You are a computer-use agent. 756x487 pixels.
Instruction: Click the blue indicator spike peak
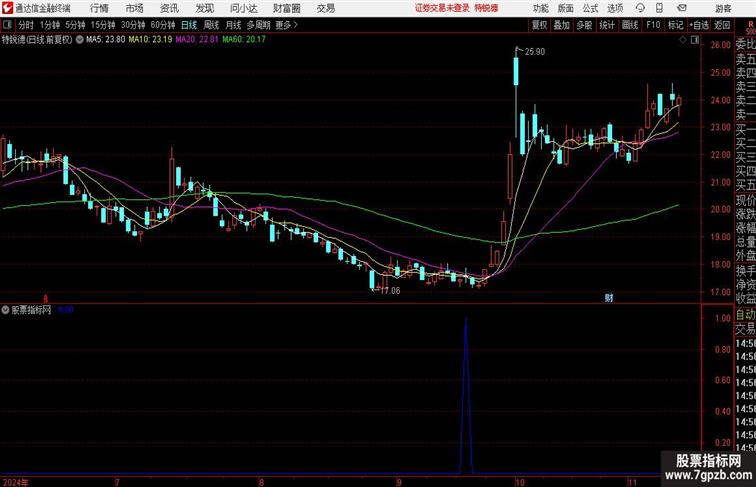pyautogui.click(x=466, y=319)
